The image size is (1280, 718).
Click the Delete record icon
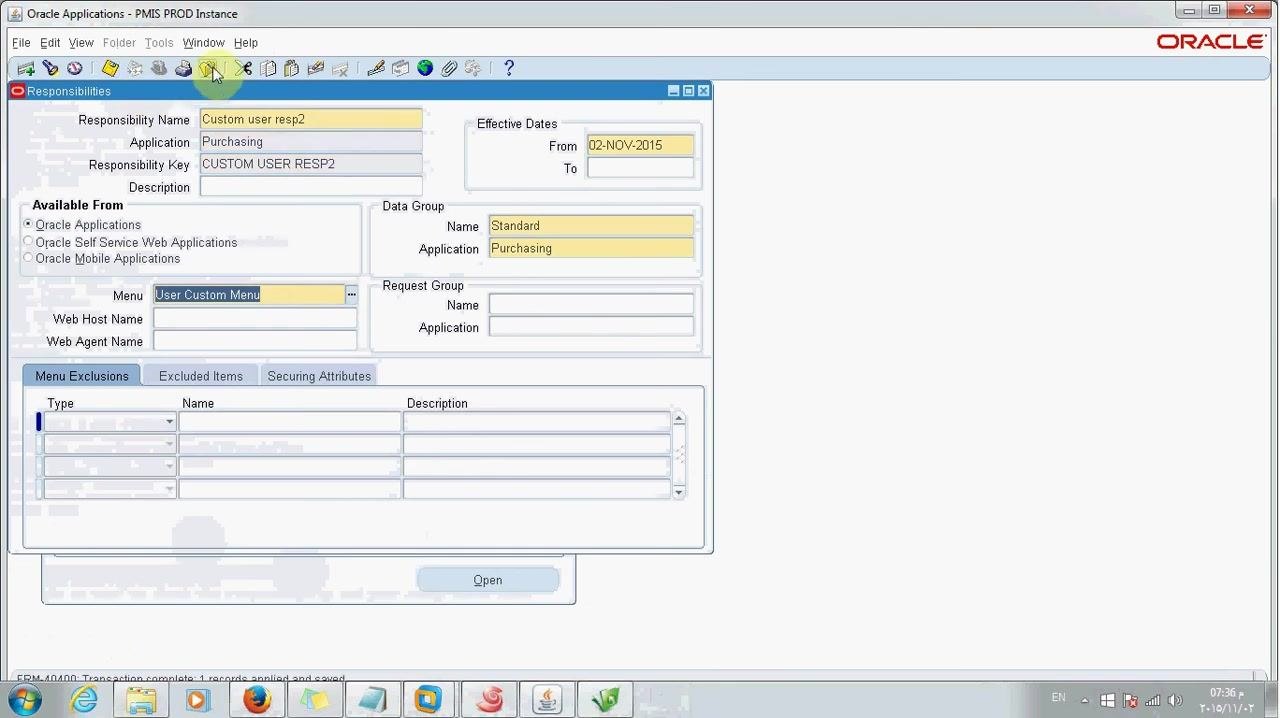pyautogui.click(x=340, y=68)
